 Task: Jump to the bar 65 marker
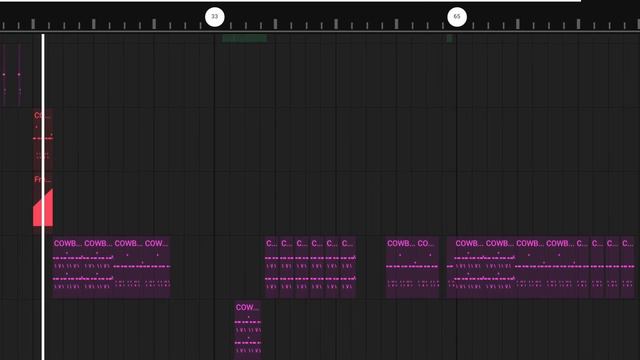457,17
